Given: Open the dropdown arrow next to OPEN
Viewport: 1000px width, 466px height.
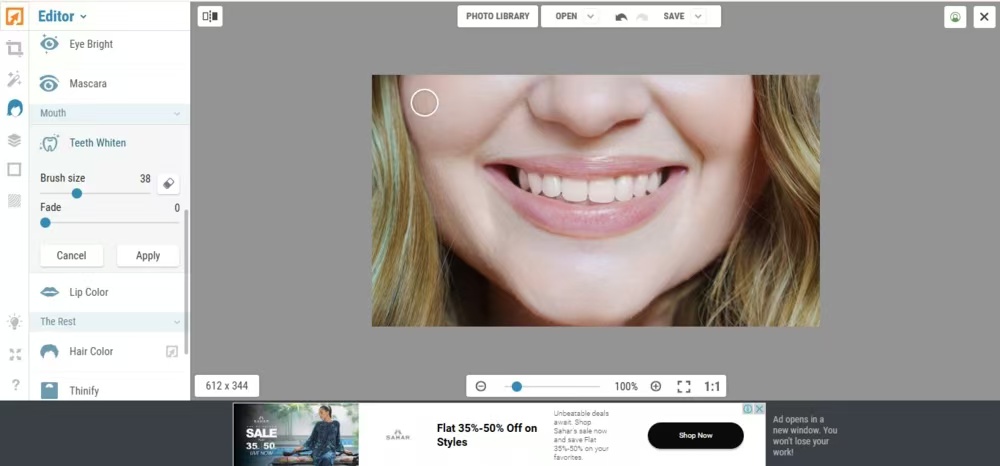Looking at the screenshot, I should pyautogui.click(x=591, y=17).
